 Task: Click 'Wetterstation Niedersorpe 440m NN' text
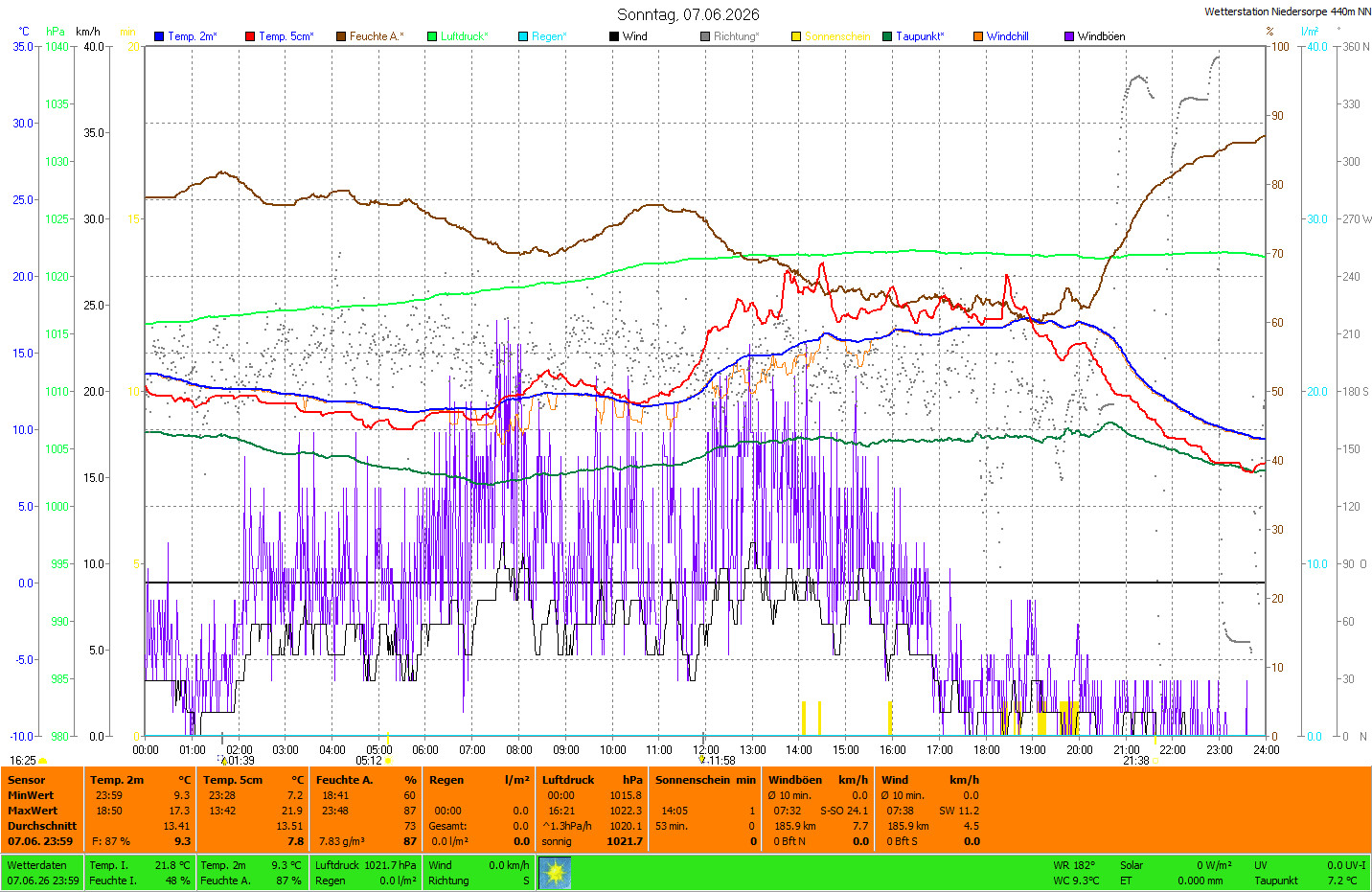[x=1288, y=11]
